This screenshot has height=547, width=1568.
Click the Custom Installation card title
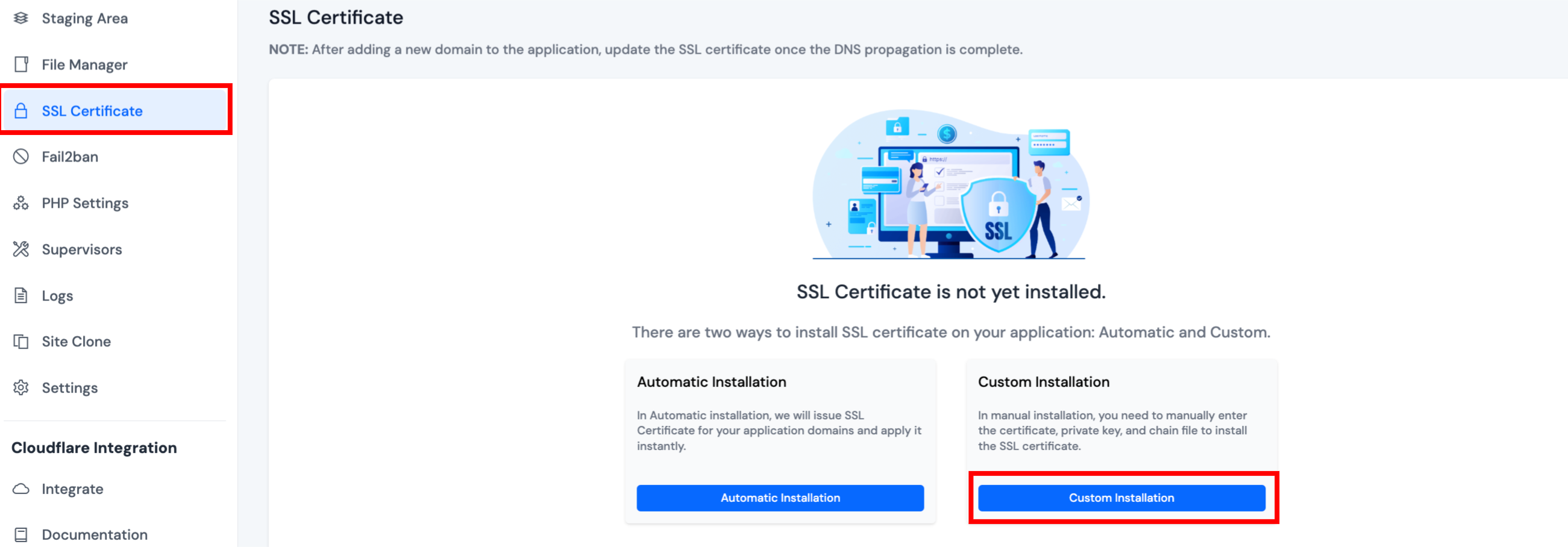click(1043, 382)
